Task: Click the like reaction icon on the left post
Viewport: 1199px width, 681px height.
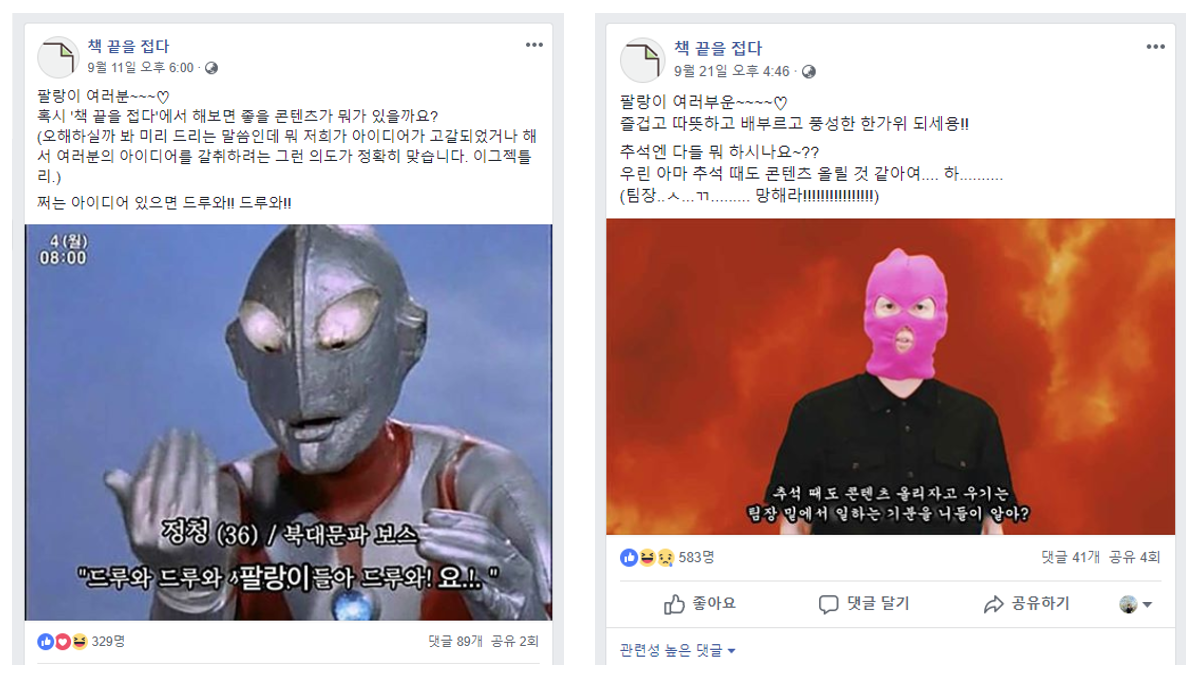Action: [45, 641]
